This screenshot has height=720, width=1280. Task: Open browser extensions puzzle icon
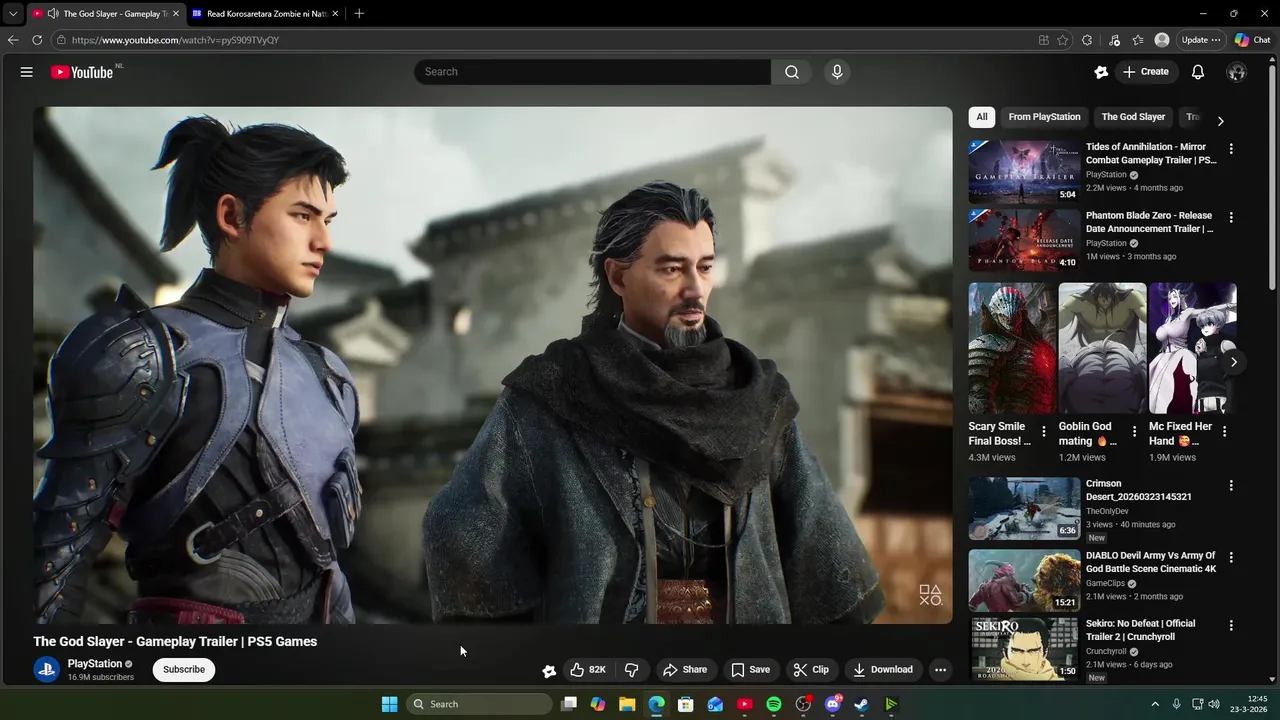(1087, 40)
